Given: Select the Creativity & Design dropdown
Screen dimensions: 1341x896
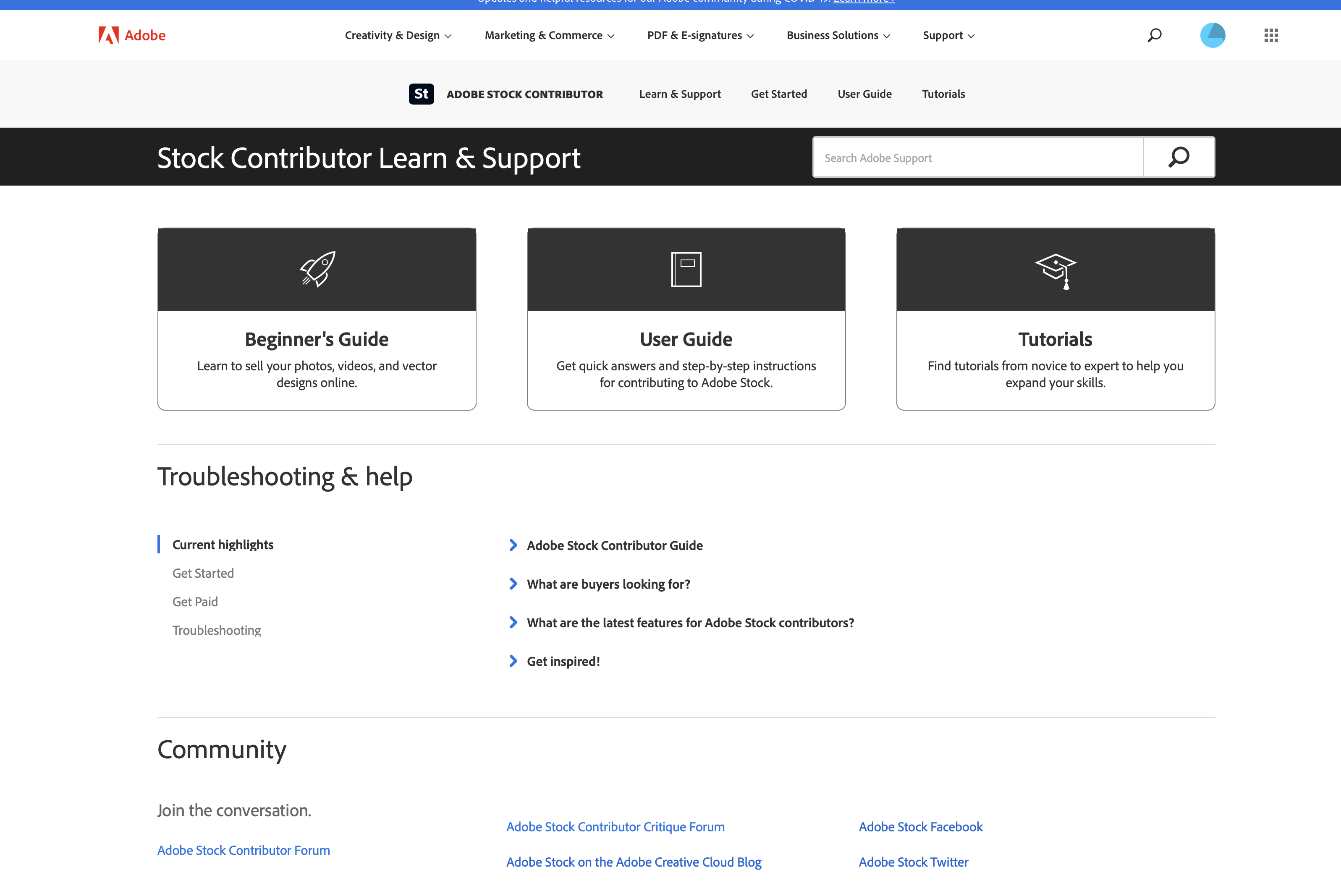Looking at the screenshot, I should 397,35.
